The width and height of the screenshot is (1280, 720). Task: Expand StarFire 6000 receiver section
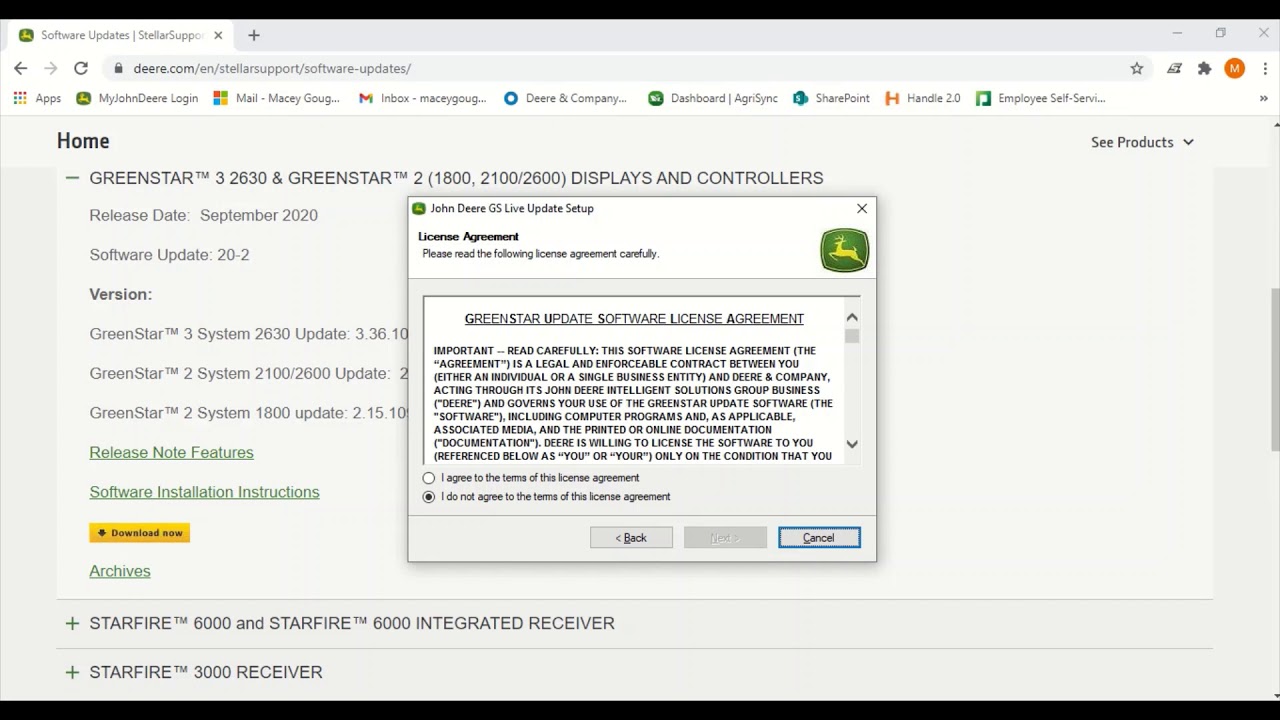click(72, 623)
